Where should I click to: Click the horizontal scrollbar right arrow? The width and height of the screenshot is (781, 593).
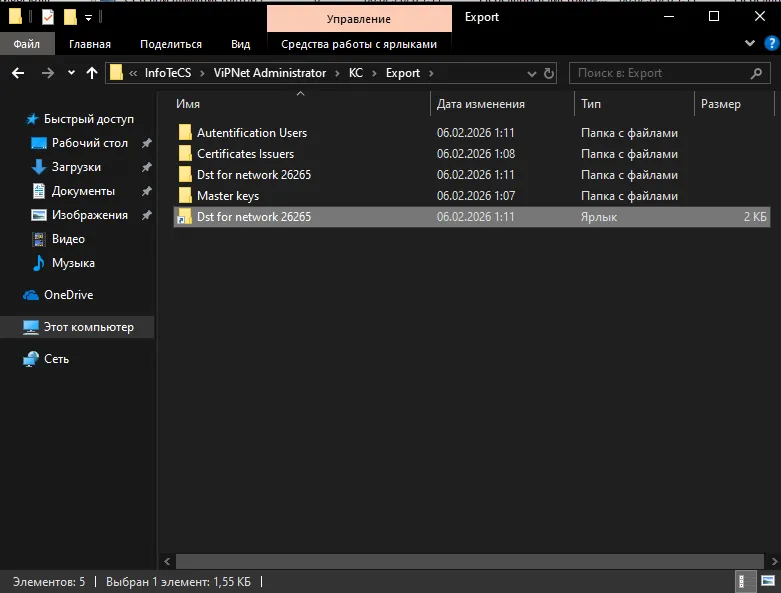(x=774, y=561)
